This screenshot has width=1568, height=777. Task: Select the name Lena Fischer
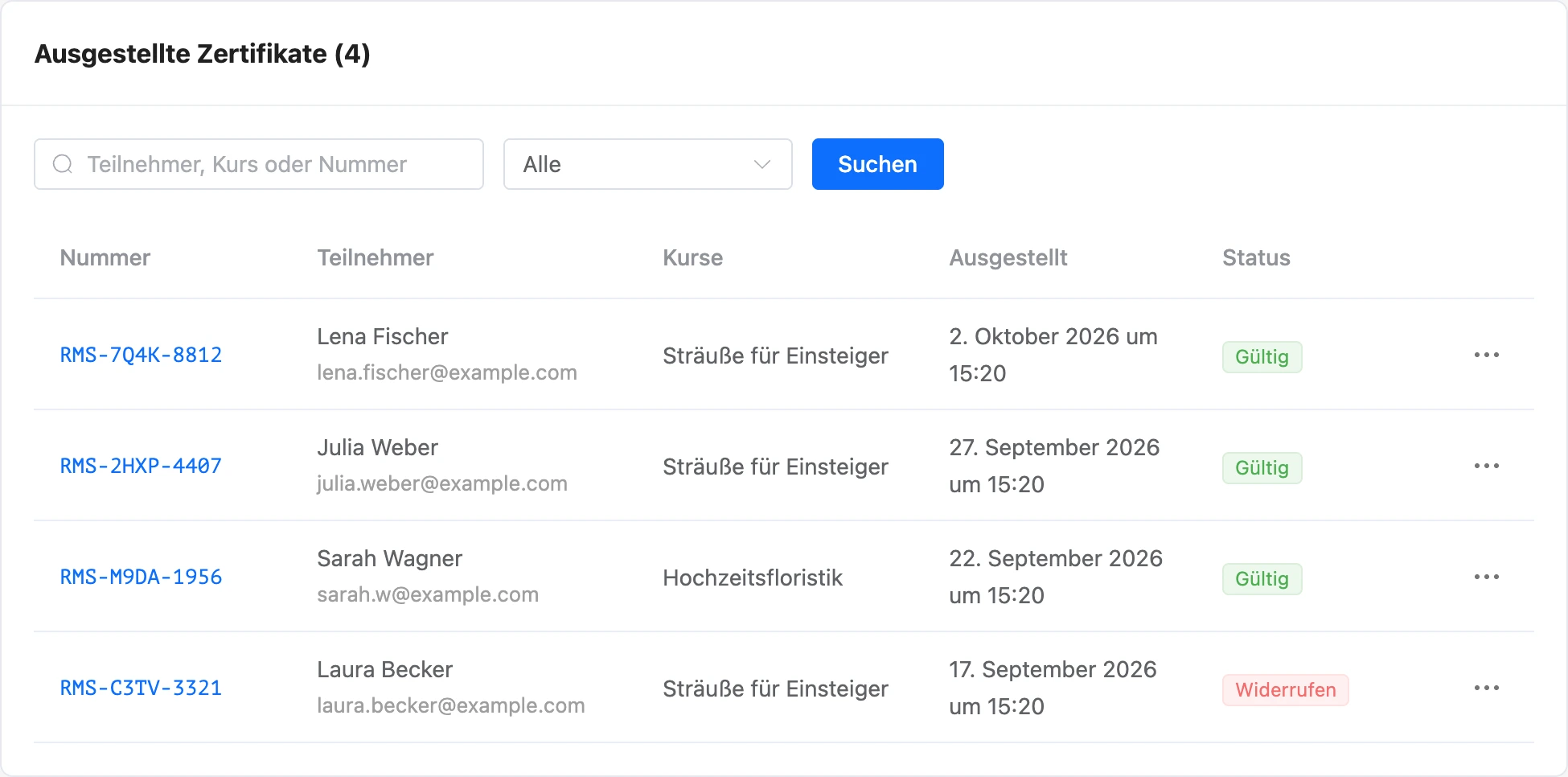pyautogui.click(x=383, y=336)
